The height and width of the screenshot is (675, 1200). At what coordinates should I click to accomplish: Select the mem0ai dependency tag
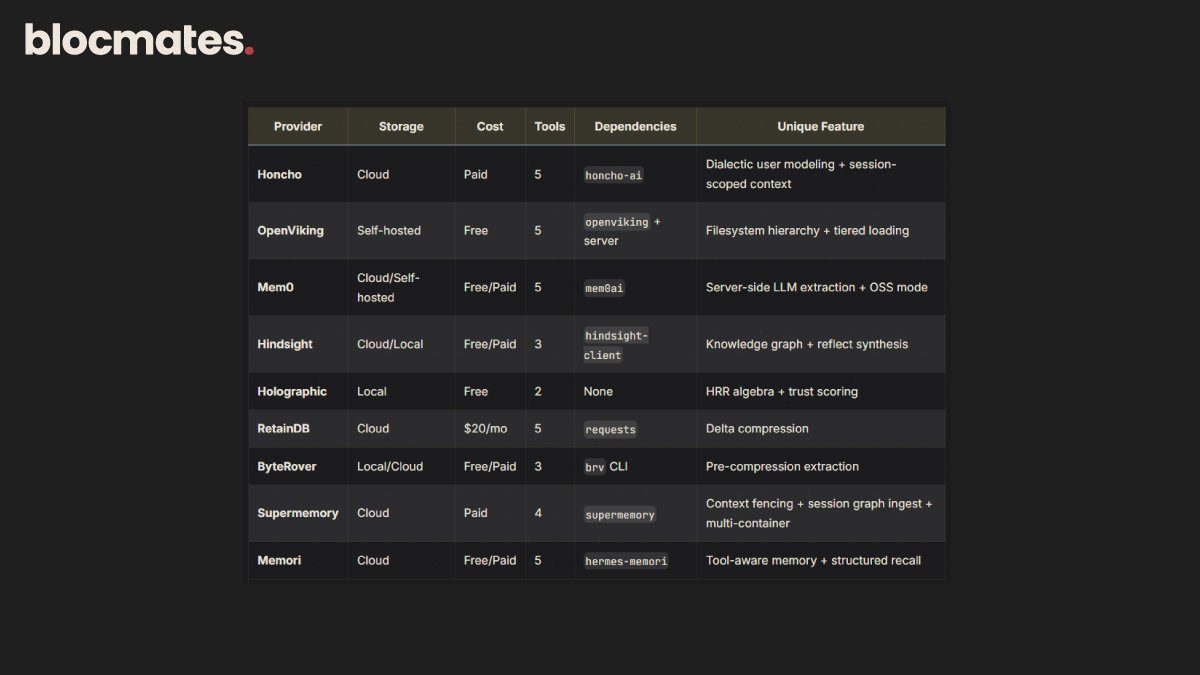pos(604,288)
